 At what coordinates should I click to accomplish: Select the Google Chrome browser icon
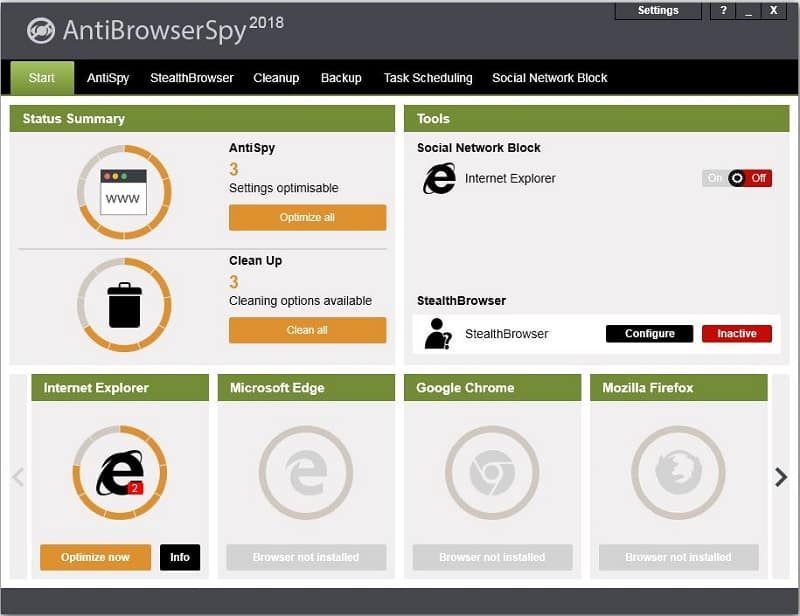492,473
